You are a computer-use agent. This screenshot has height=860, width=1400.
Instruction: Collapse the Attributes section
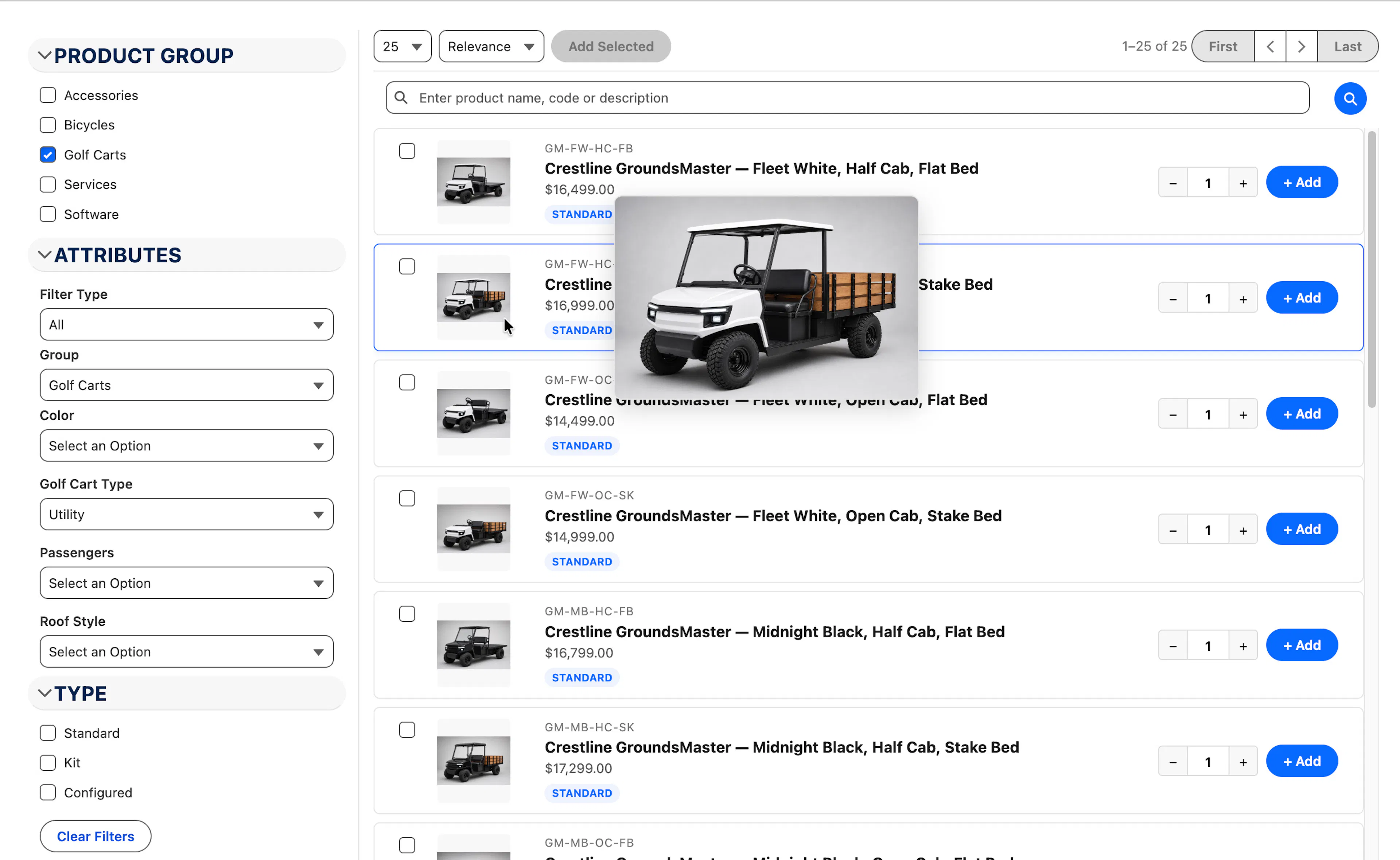[x=44, y=255]
